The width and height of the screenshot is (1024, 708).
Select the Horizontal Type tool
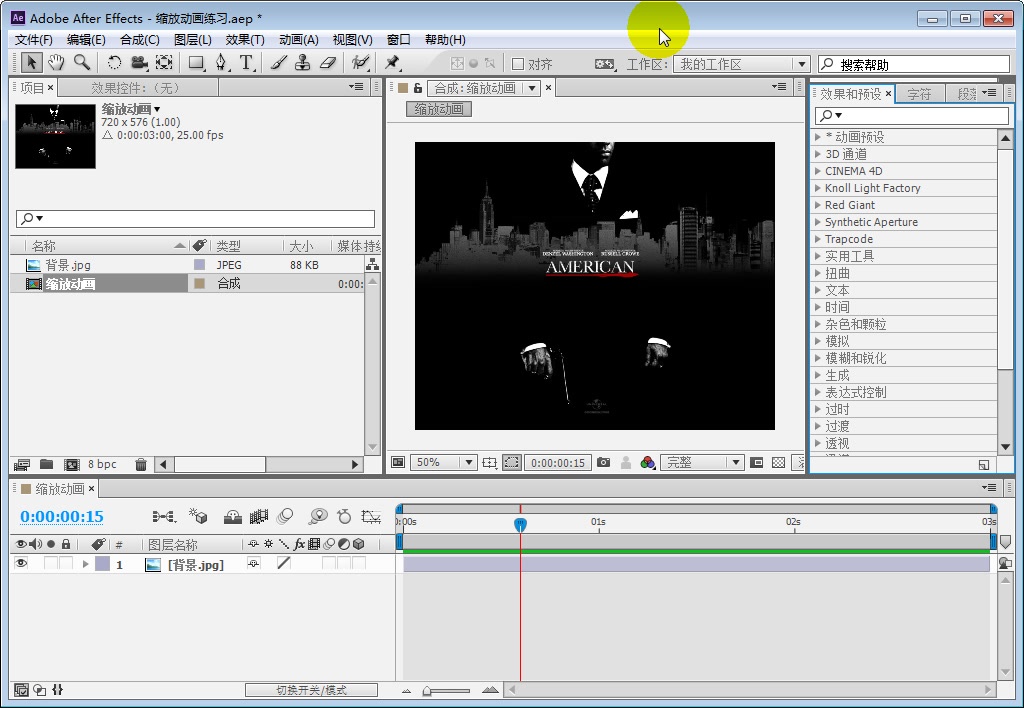[246, 63]
